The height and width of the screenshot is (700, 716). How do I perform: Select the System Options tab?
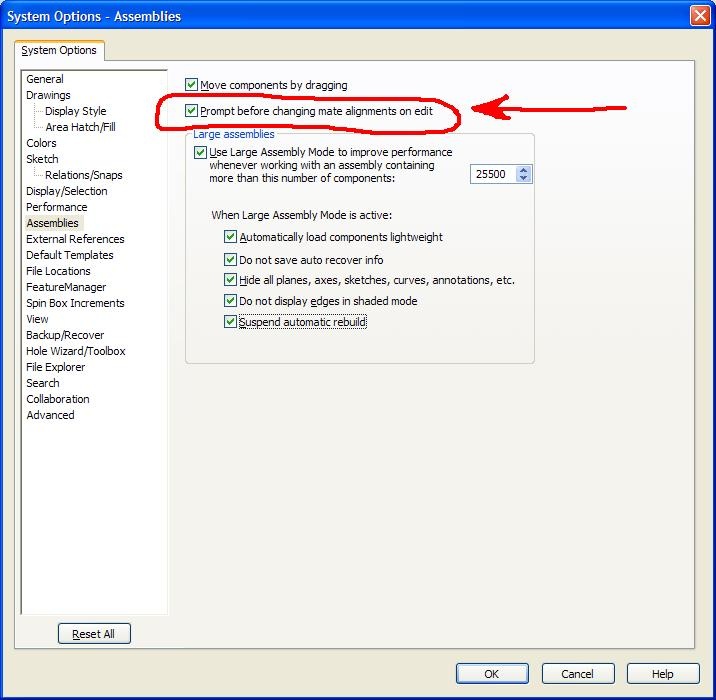(59, 50)
